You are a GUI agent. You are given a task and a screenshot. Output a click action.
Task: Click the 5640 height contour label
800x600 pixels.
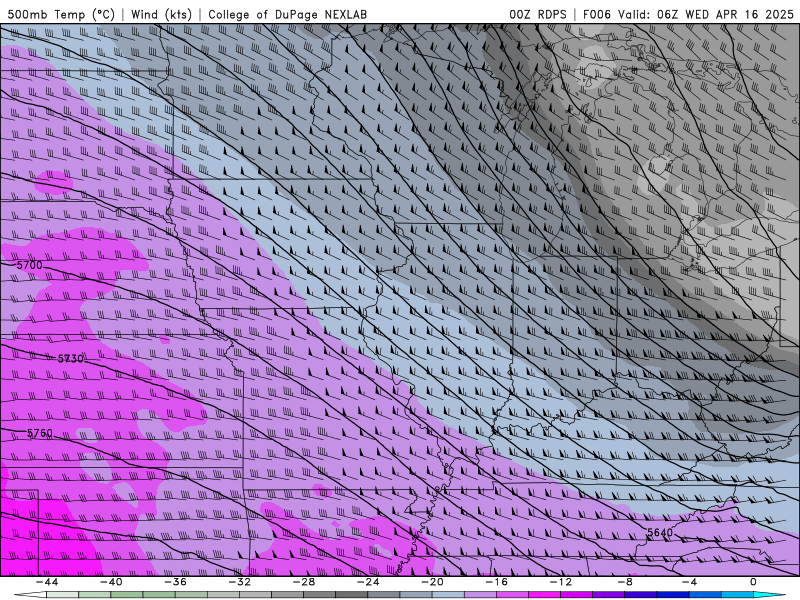660,533
